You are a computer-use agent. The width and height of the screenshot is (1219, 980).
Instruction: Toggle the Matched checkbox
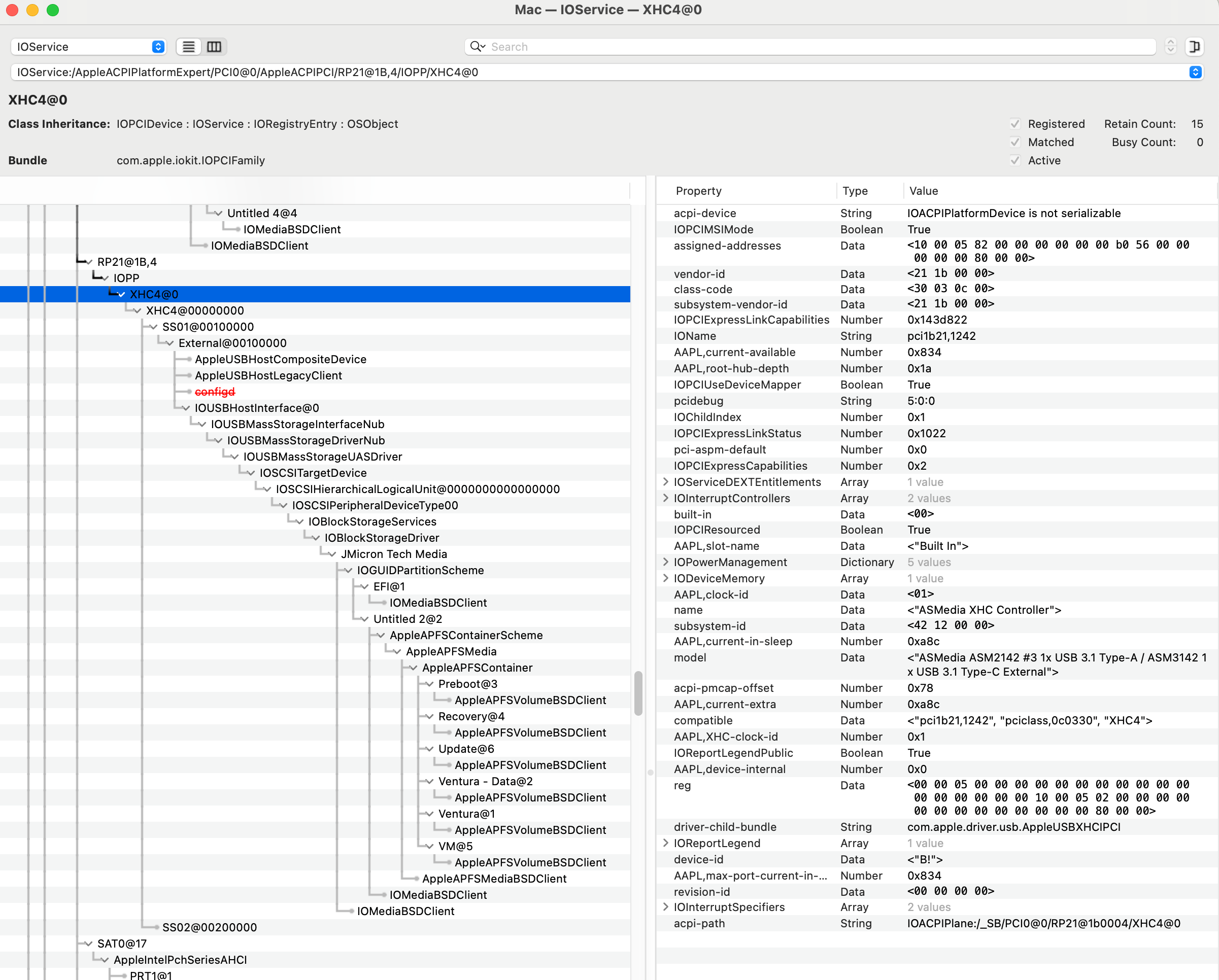pyautogui.click(x=1015, y=143)
